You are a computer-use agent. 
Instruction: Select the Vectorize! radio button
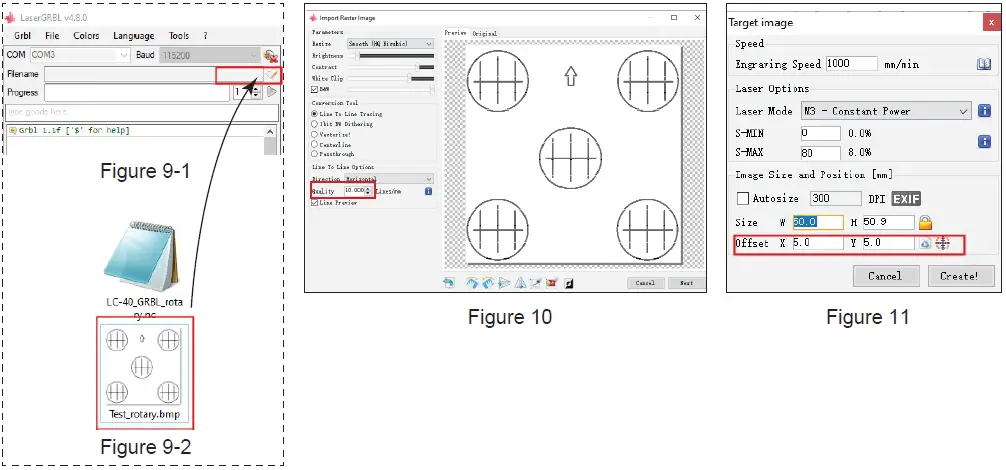pyautogui.click(x=314, y=134)
